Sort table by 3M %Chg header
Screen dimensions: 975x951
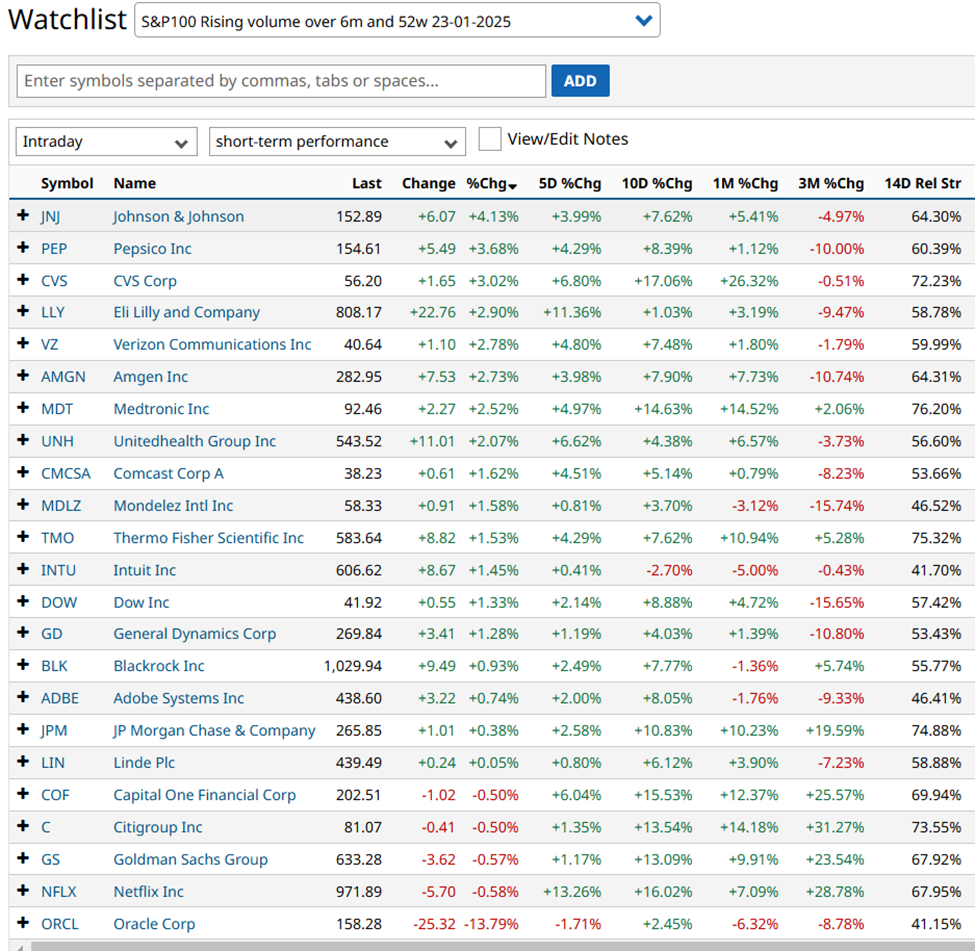click(x=830, y=183)
